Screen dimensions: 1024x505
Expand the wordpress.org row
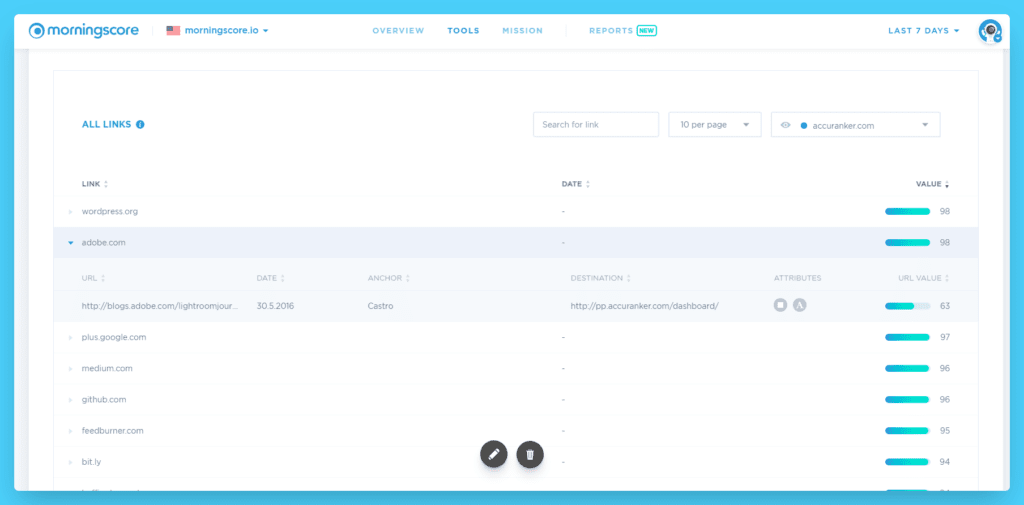click(71, 212)
